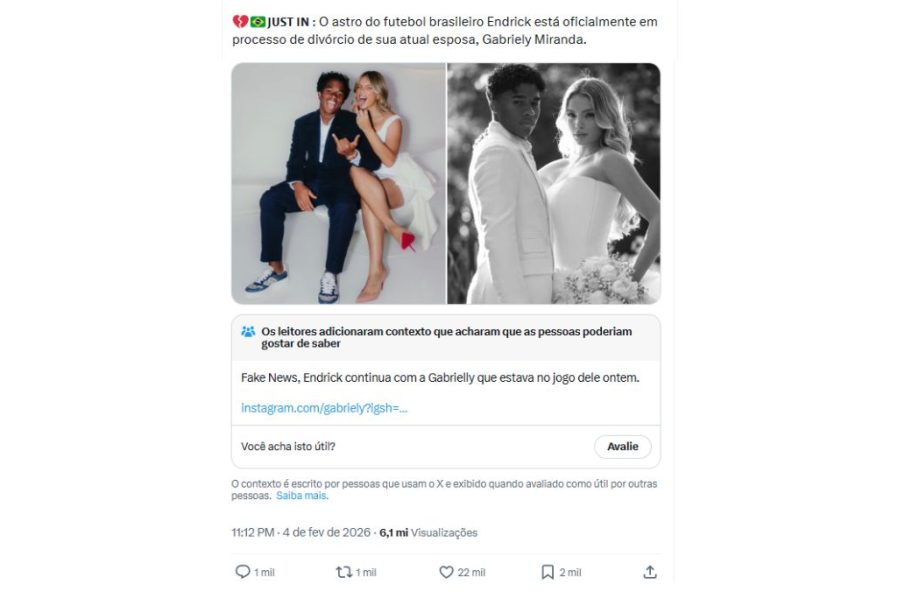Click the 11:12 PM timestamp
This screenshot has height=613, width=905.
click(253, 533)
